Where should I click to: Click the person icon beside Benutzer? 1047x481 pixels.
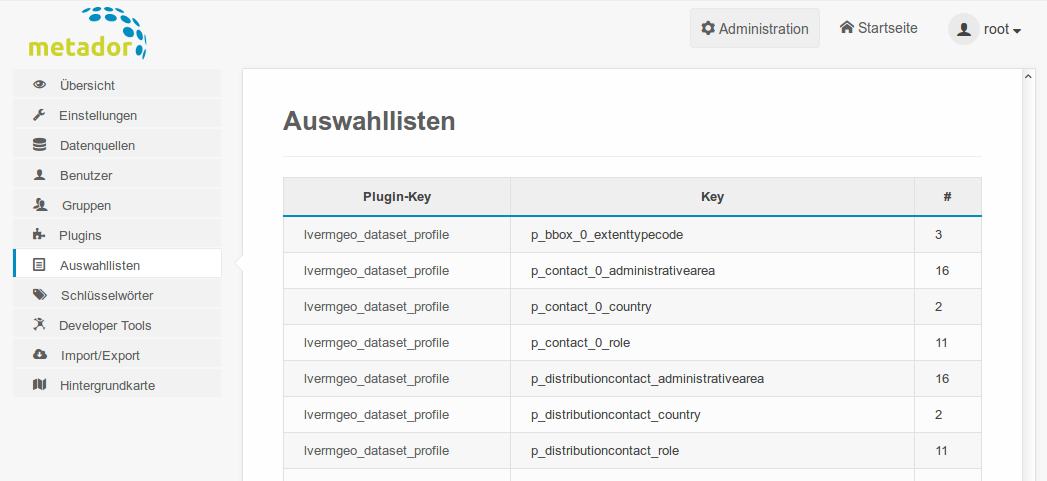pos(39,175)
